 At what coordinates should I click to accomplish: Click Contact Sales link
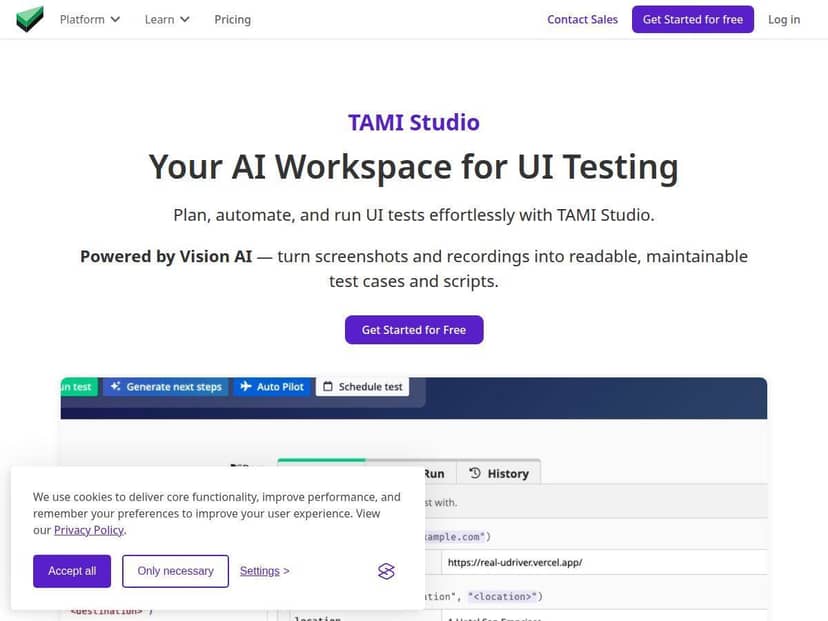[582, 19]
